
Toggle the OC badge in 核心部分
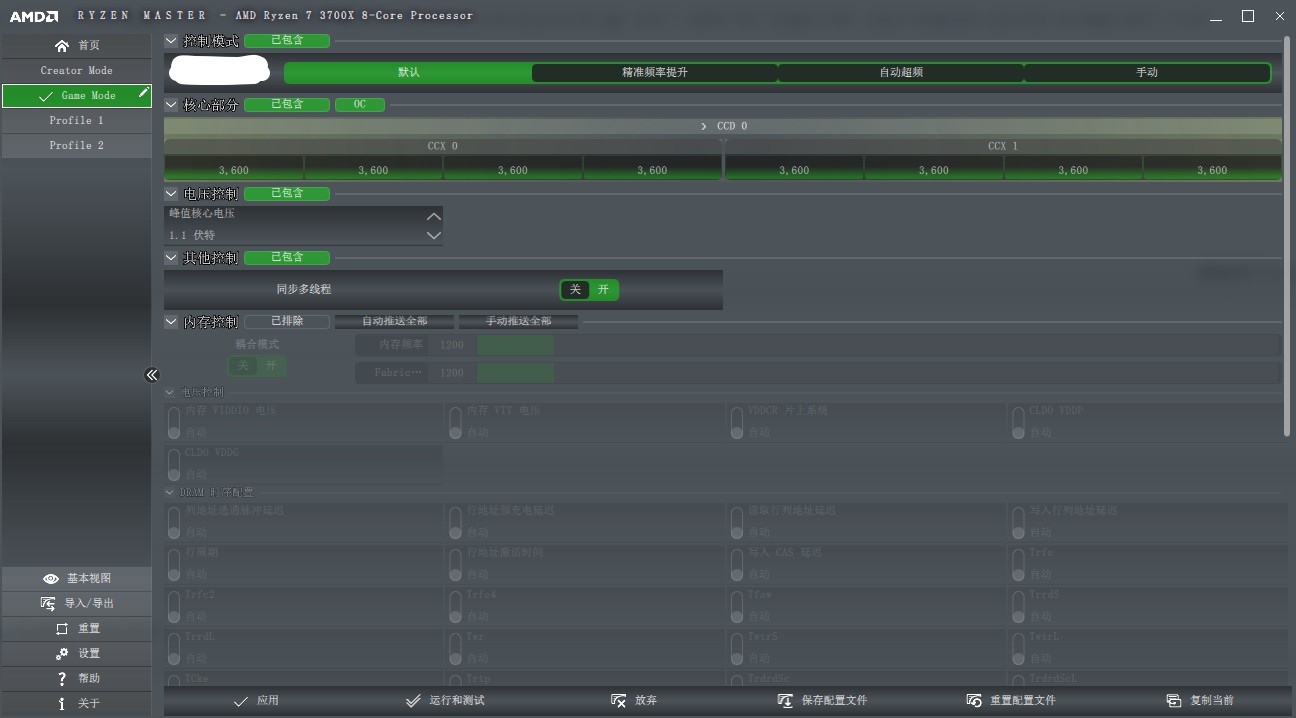click(x=360, y=105)
